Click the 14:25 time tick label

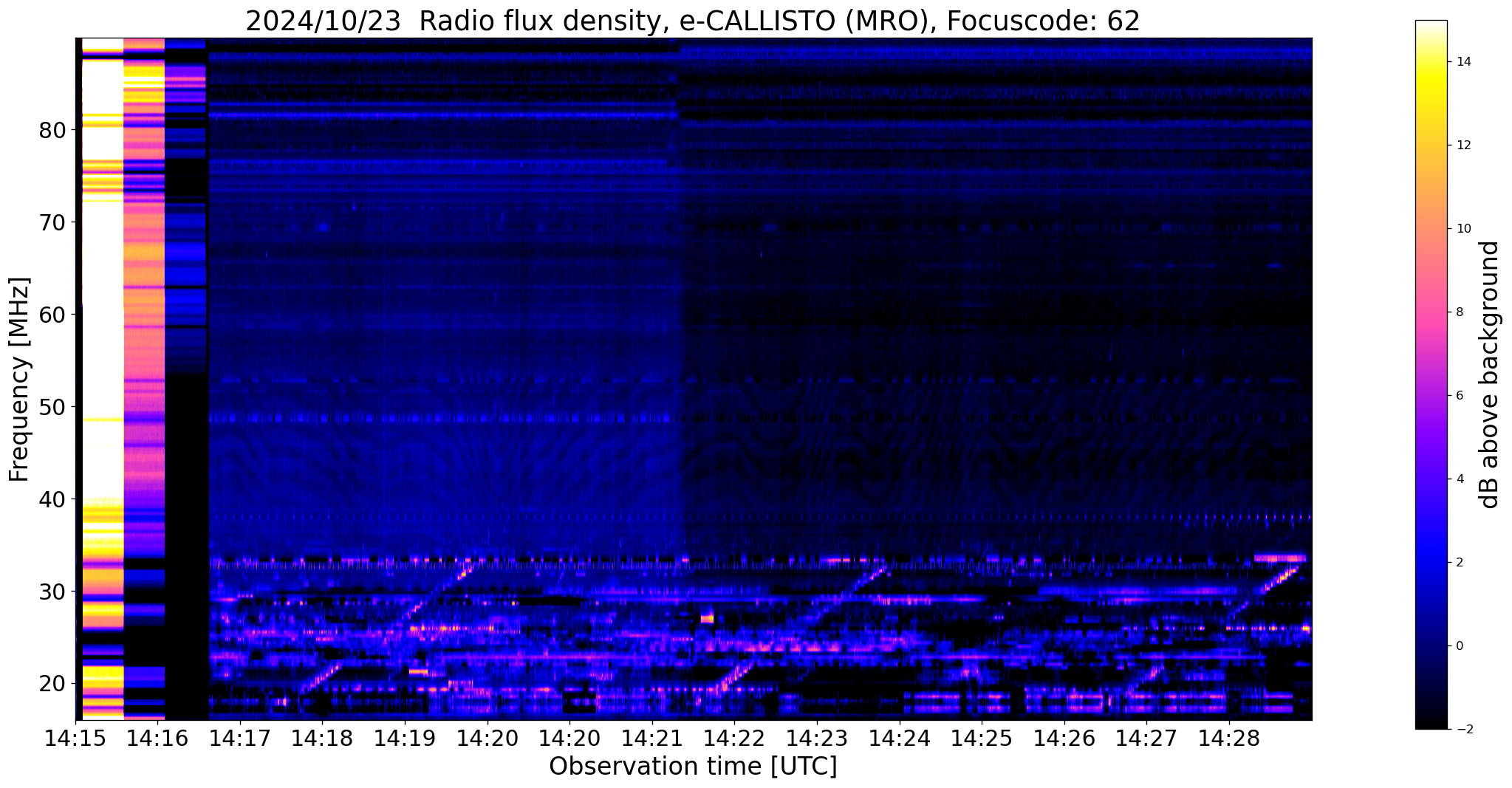pos(982,739)
